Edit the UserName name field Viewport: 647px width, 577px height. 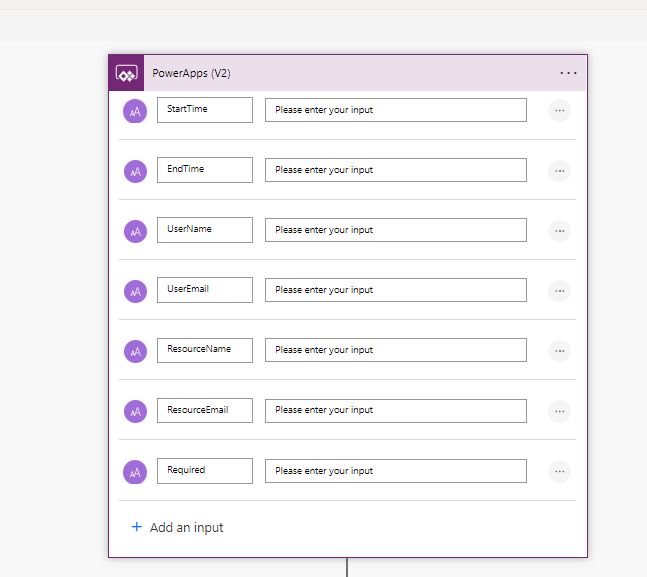205,230
